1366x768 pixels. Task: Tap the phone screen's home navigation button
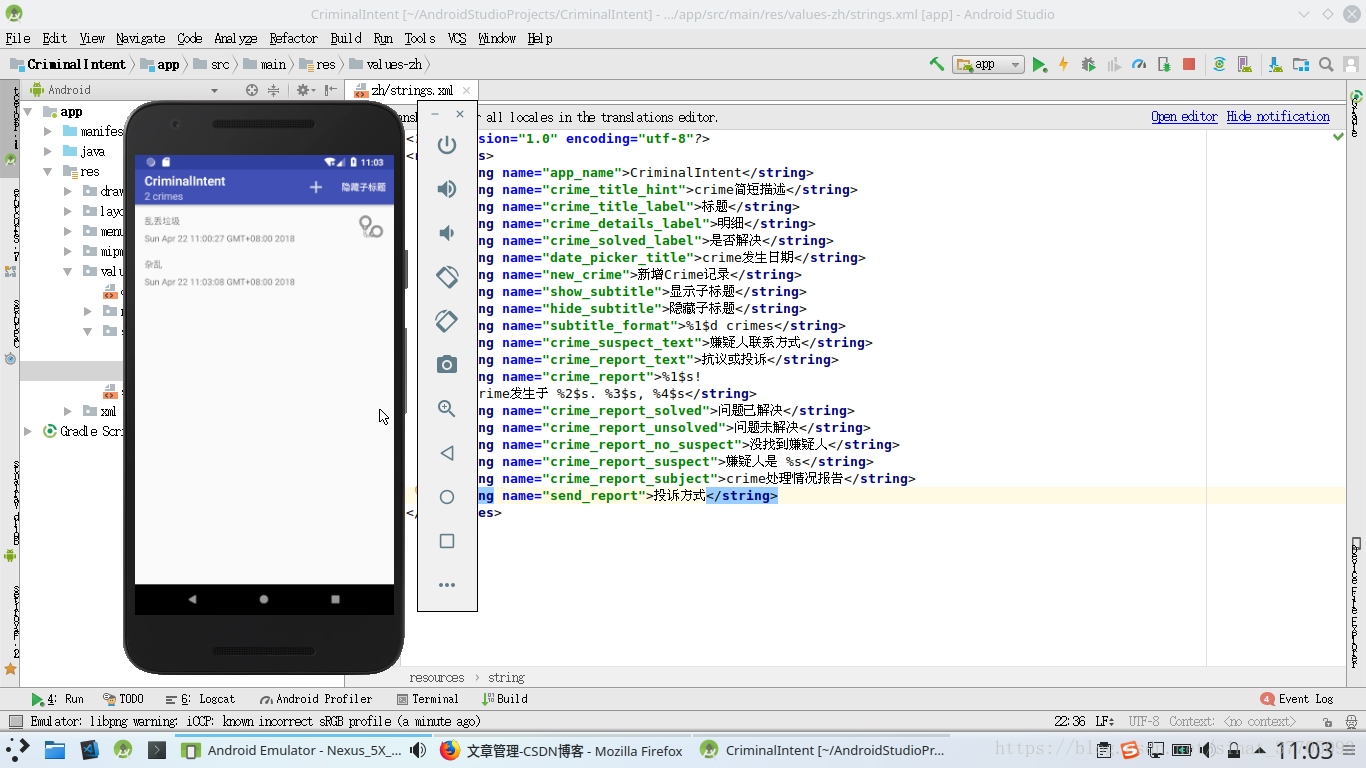coord(264,599)
